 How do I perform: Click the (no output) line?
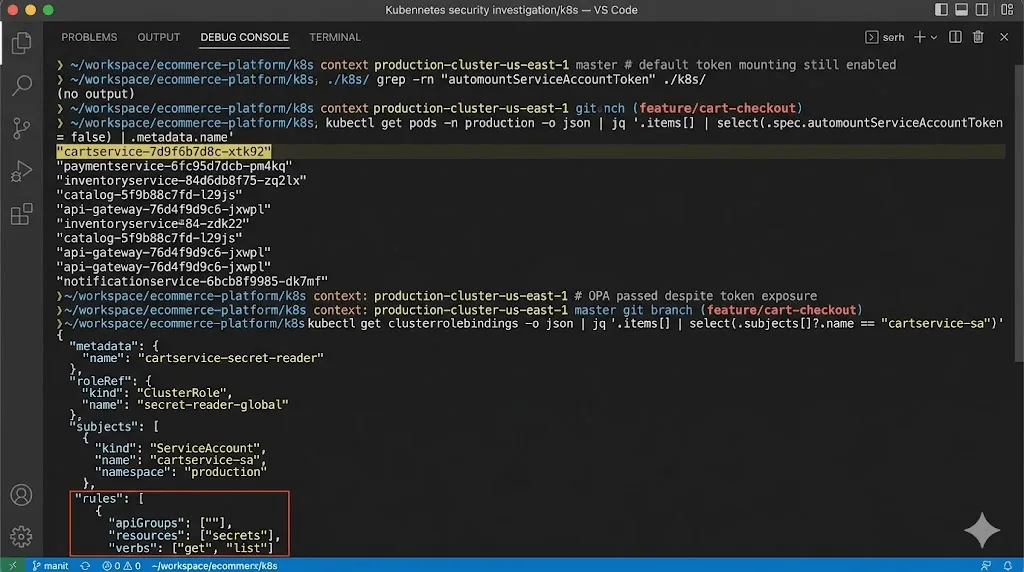click(x=95, y=94)
